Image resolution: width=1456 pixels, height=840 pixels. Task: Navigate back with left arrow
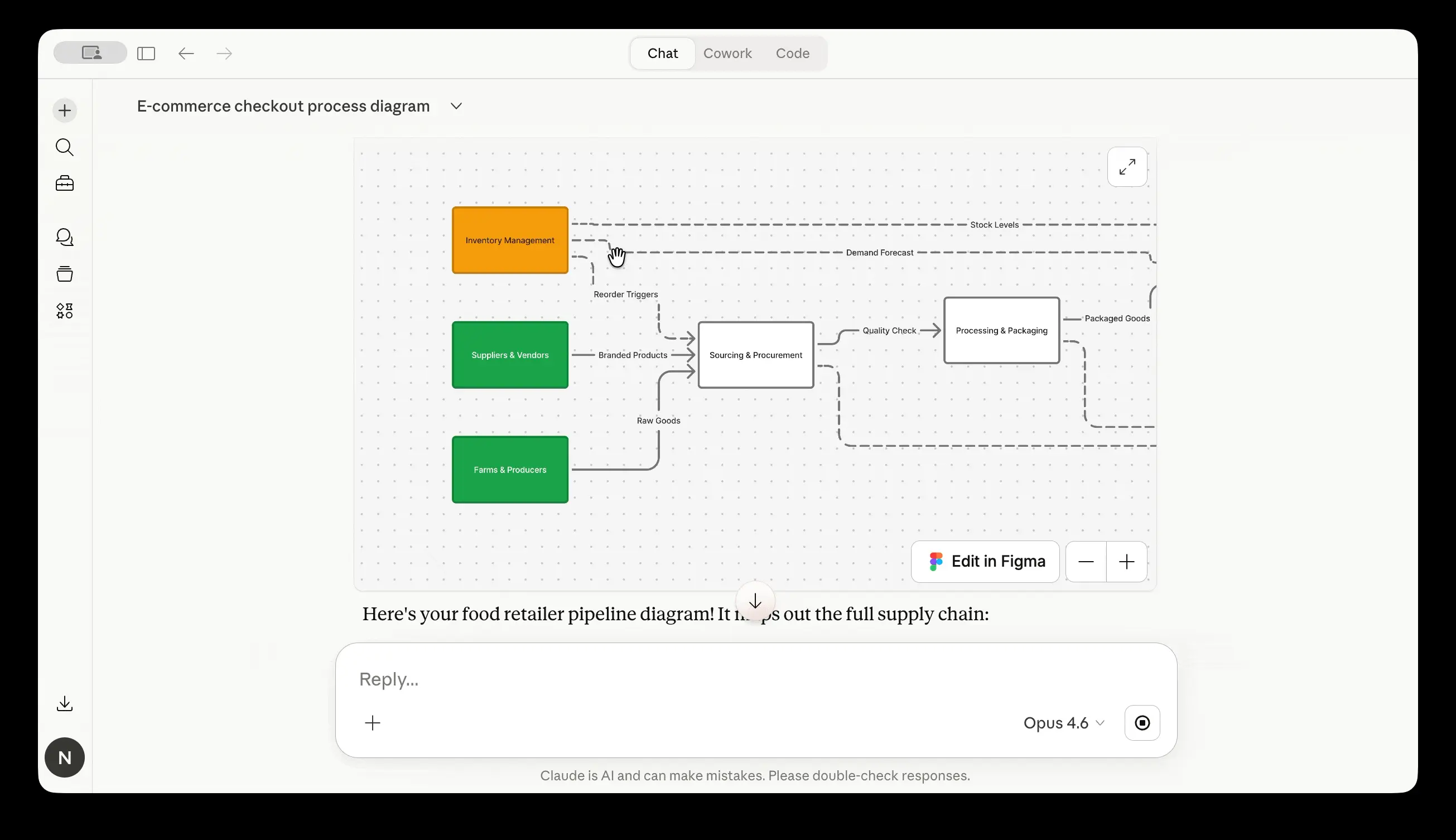186,54
